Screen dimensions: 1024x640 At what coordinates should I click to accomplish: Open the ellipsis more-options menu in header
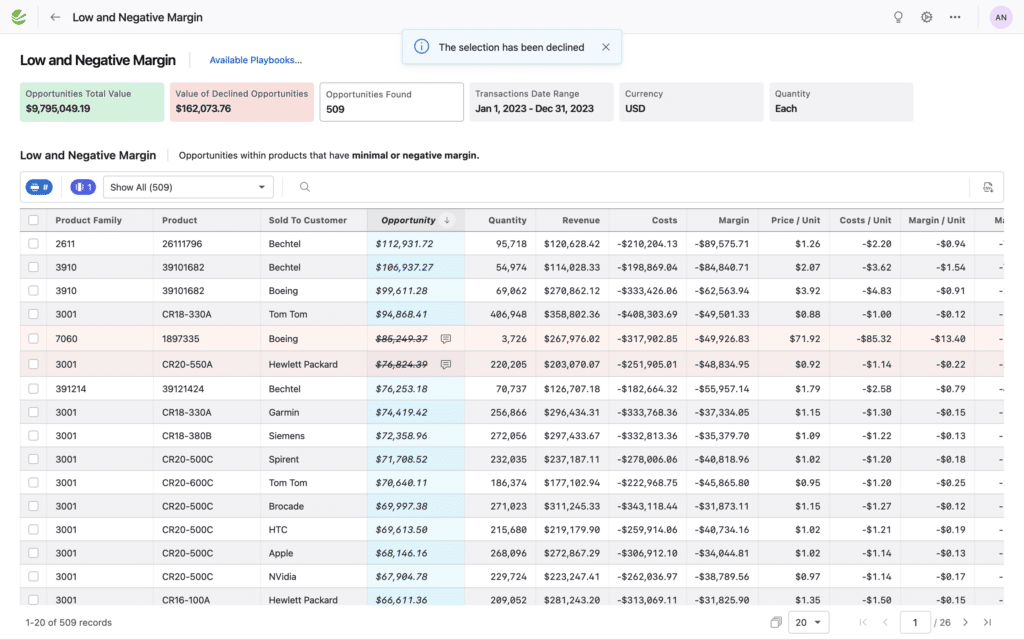pyautogui.click(x=956, y=16)
